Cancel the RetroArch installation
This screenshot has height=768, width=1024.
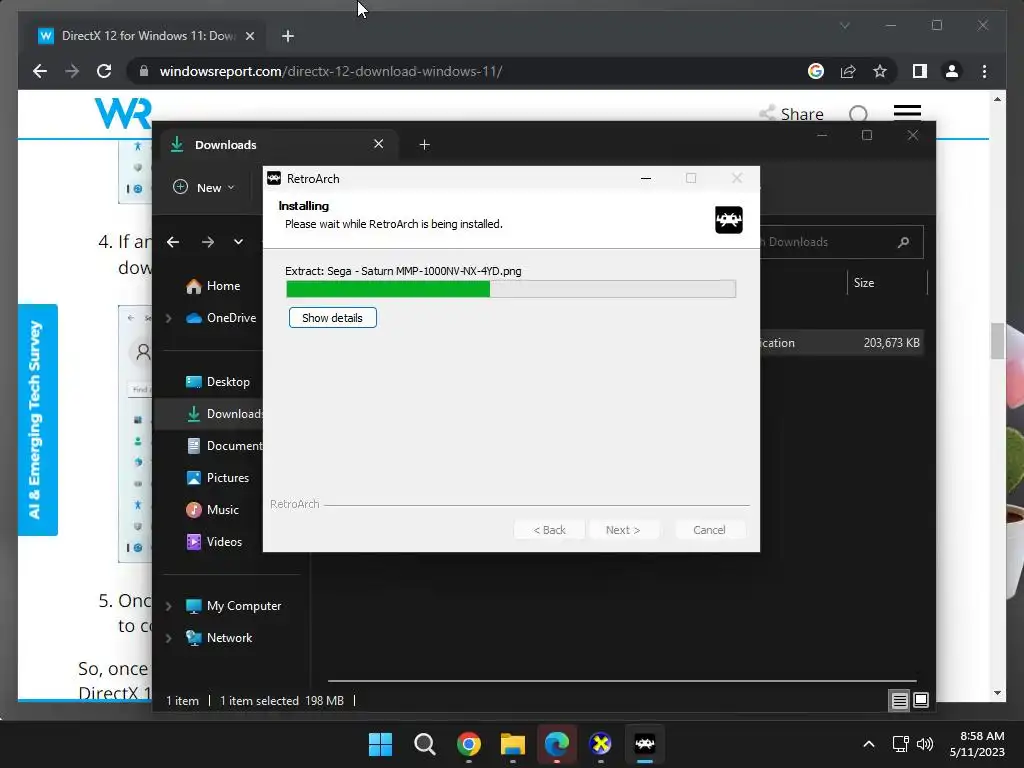[x=709, y=530]
